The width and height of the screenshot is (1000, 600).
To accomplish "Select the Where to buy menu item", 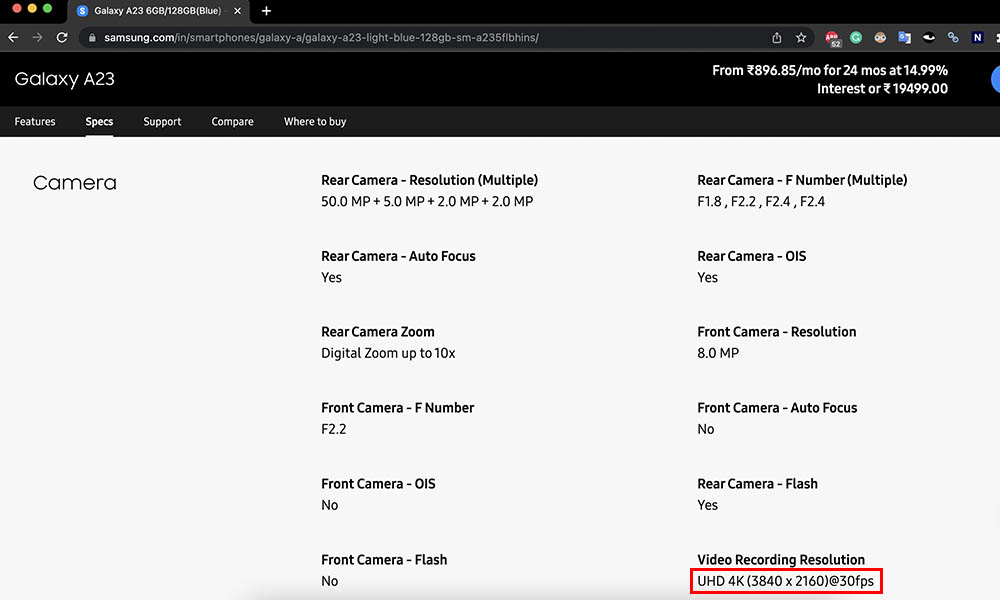I will [315, 121].
